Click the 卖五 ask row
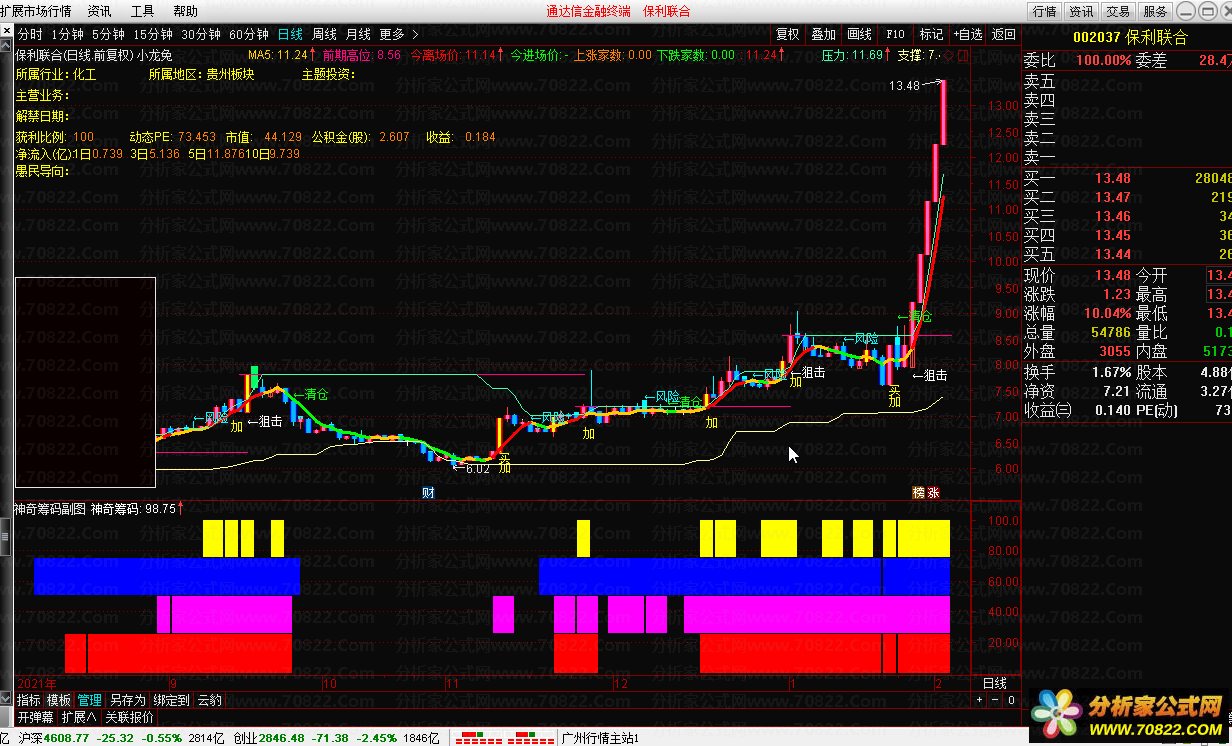 click(1127, 81)
